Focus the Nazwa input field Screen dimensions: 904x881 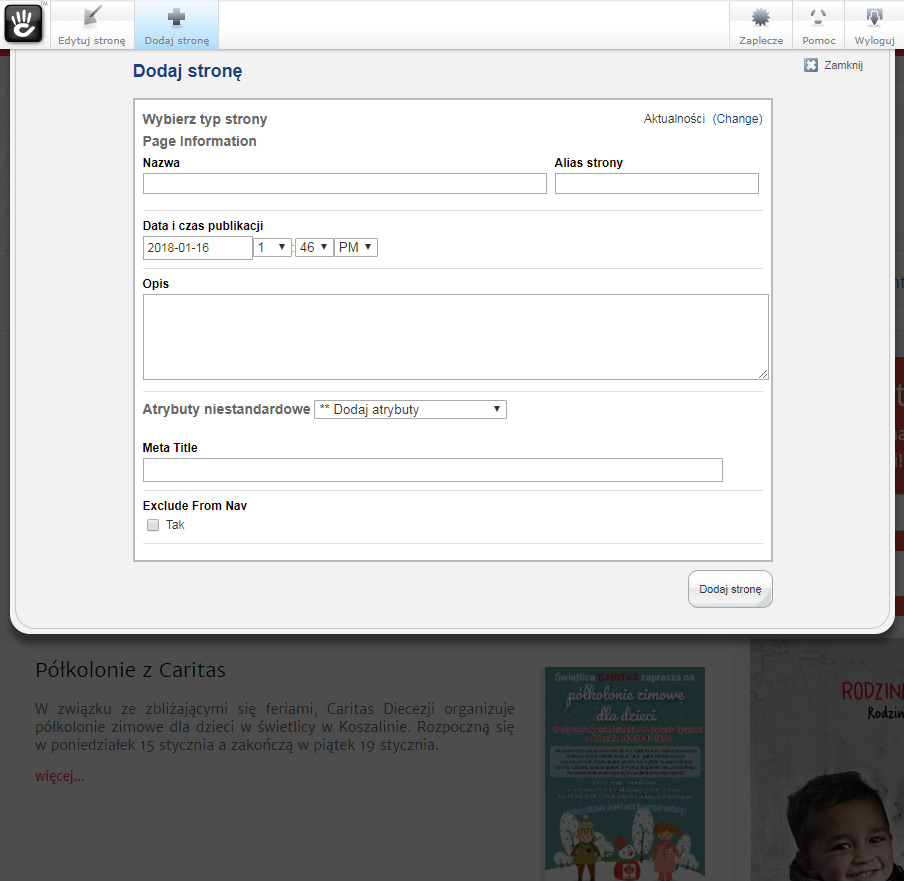(345, 183)
